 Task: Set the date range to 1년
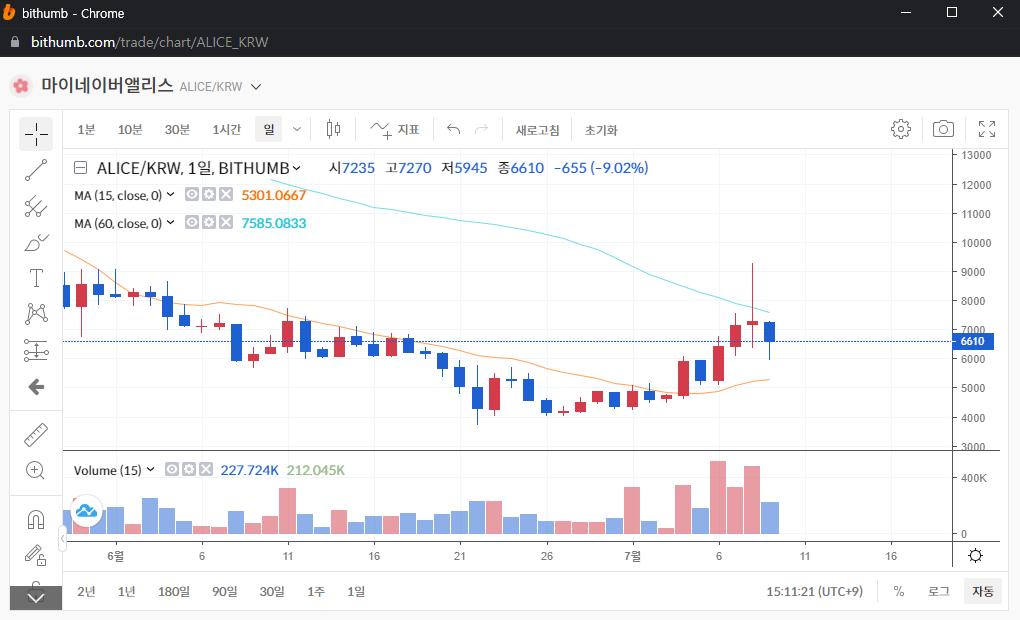[x=127, y=591]
